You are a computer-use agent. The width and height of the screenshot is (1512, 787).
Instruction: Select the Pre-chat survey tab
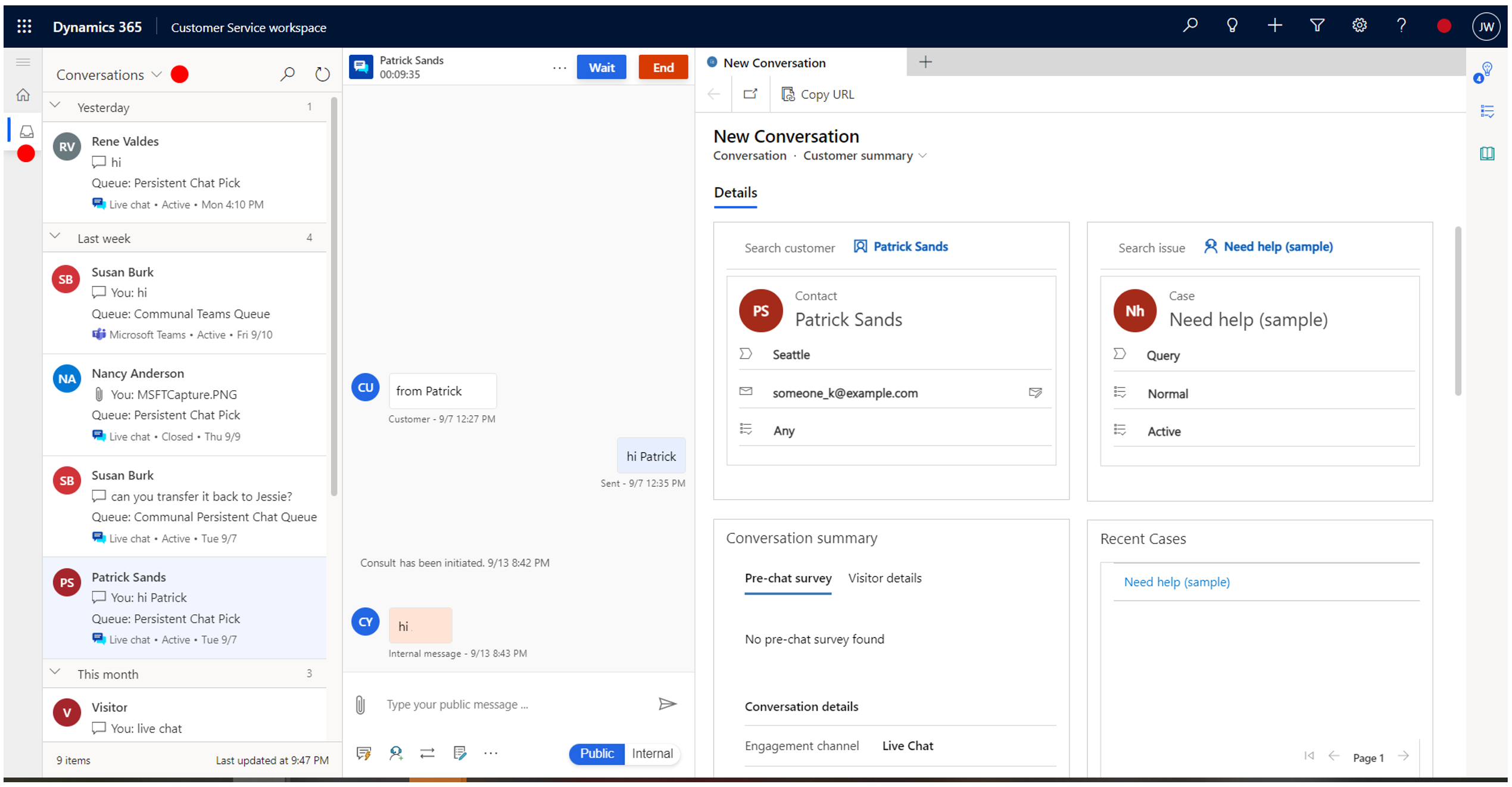point(788,578)
